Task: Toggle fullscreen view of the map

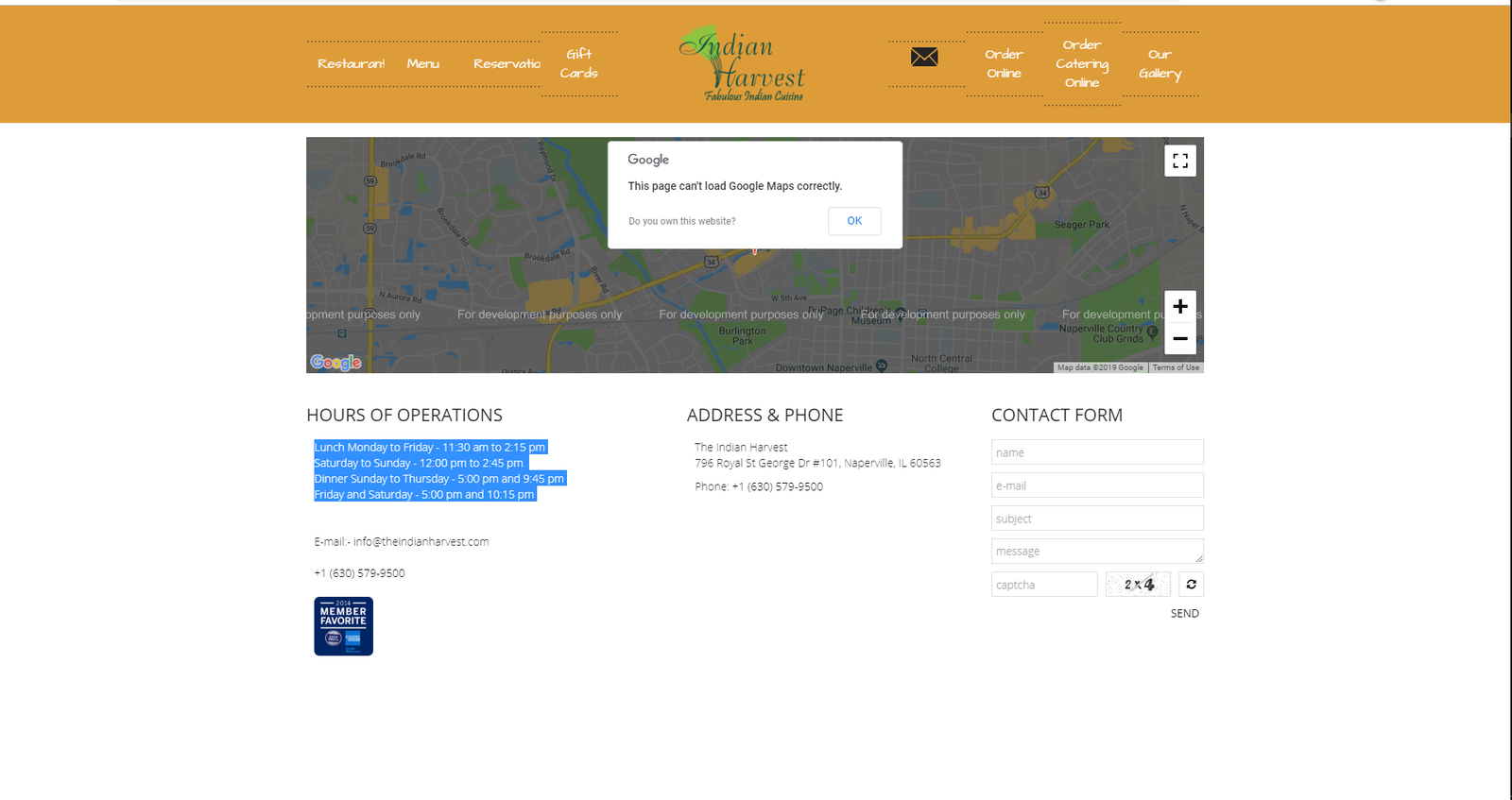Action: [x=1180, y=161]
